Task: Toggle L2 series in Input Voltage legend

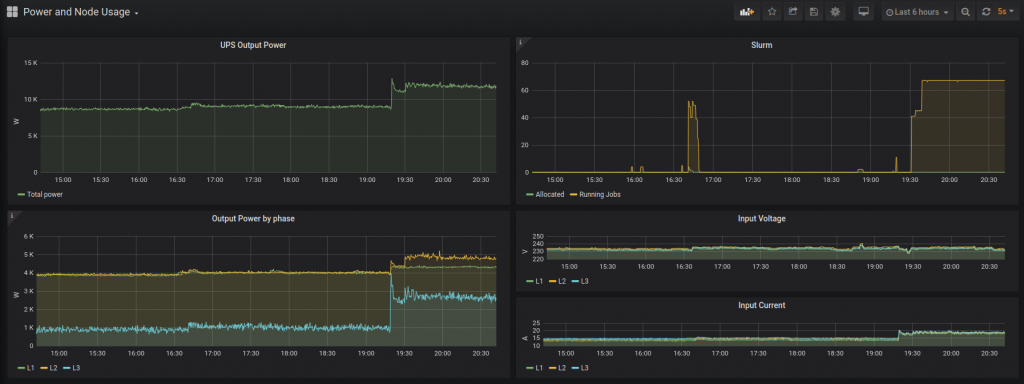Action: 561,281
